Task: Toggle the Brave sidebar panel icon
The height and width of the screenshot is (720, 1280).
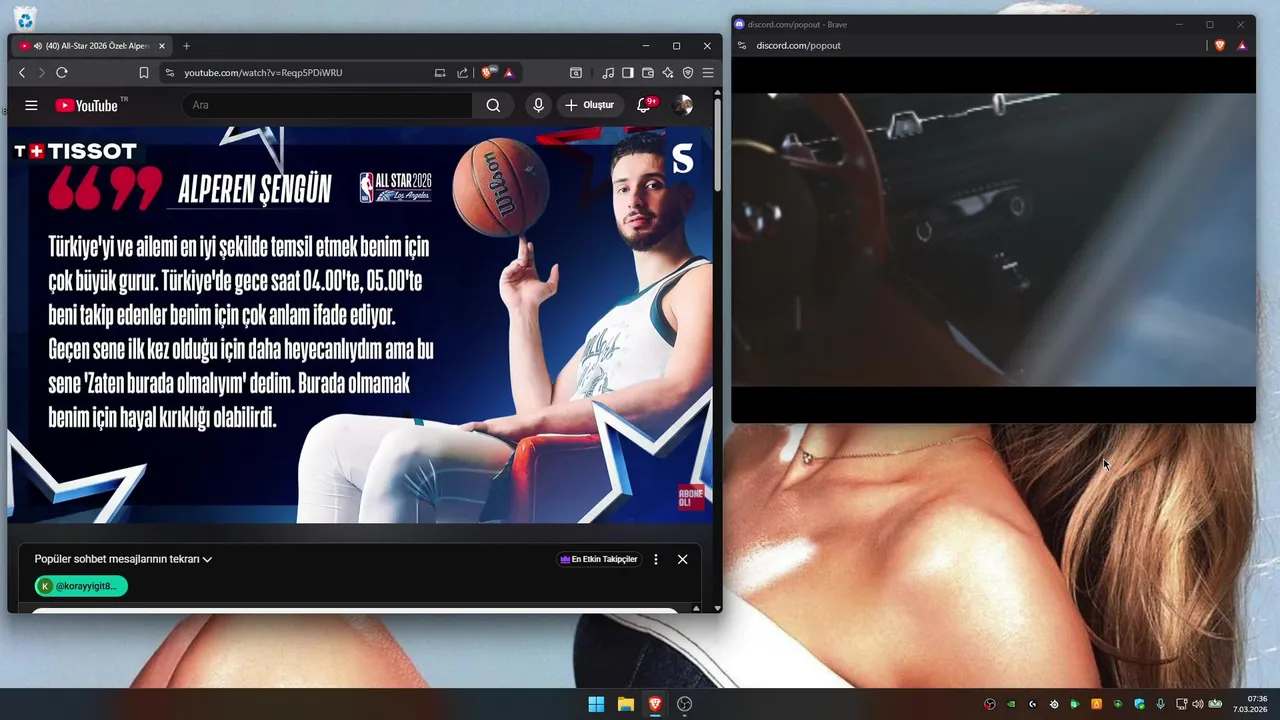Action: [x=628, y=73]
